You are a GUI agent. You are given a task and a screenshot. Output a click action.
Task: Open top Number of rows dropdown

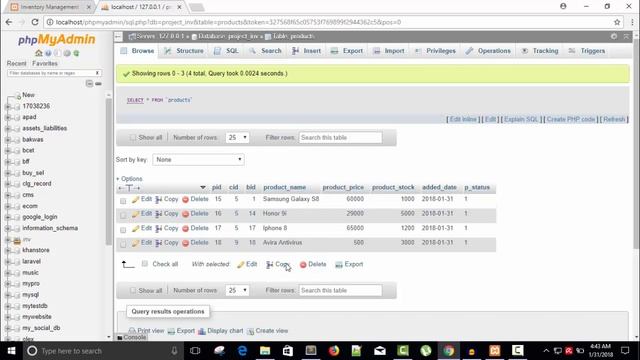[237, 138]
